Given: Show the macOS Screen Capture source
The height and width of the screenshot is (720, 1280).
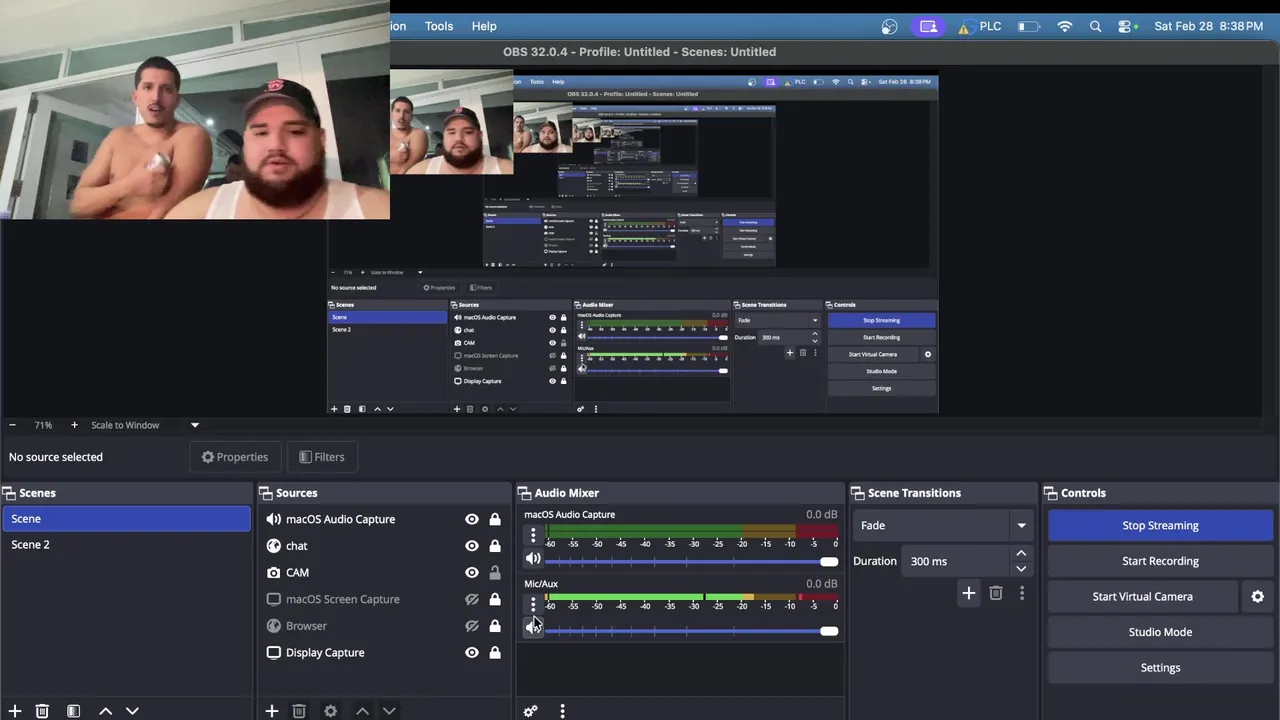Looking at the screenshot, I should coord(472,599).
